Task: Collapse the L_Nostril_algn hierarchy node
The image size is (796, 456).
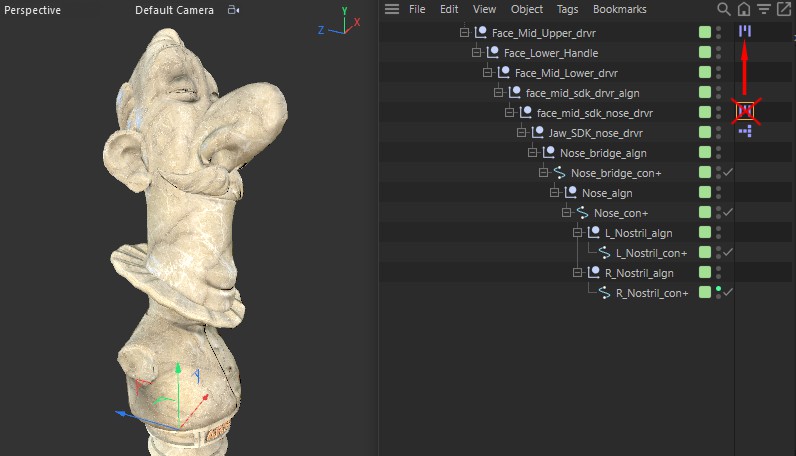Action: (578, 233)
